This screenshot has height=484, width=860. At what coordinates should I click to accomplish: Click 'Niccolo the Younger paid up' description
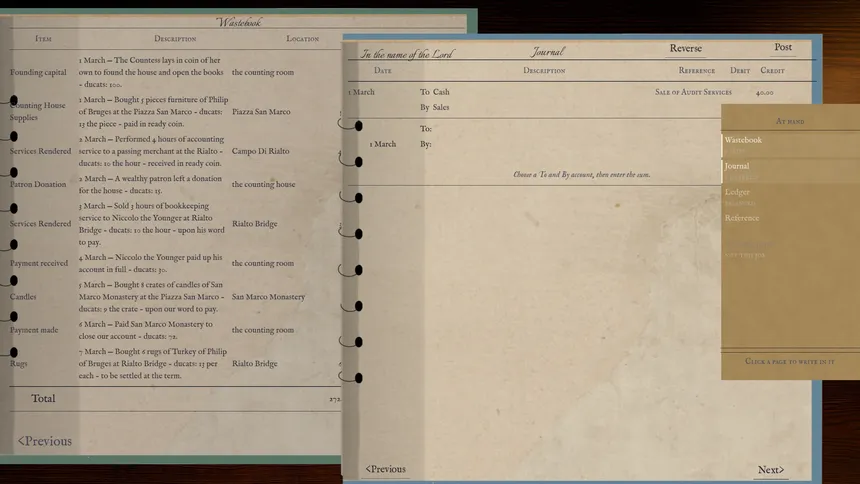pyautogui.click(x=150, y=263)
